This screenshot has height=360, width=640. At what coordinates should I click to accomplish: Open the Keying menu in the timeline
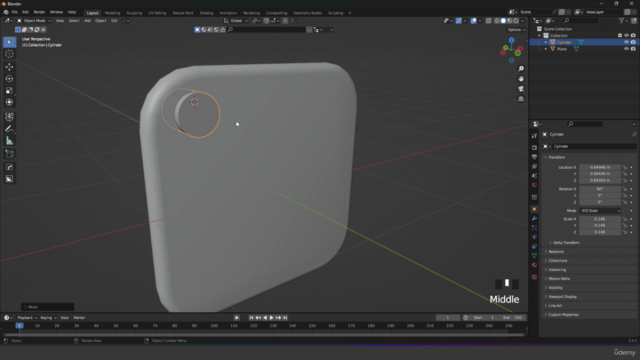pyautogui.click(x=48, y=318)
